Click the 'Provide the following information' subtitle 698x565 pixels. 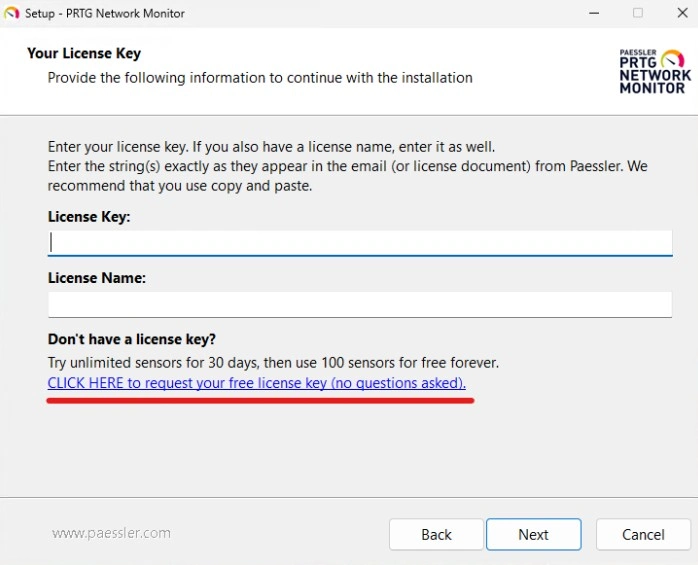point(260,77)
